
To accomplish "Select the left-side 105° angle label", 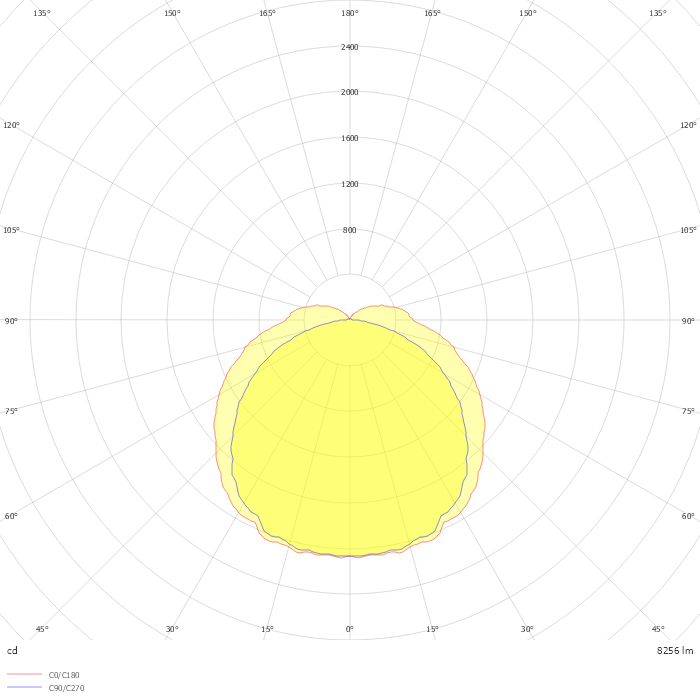I will [11, 230].
